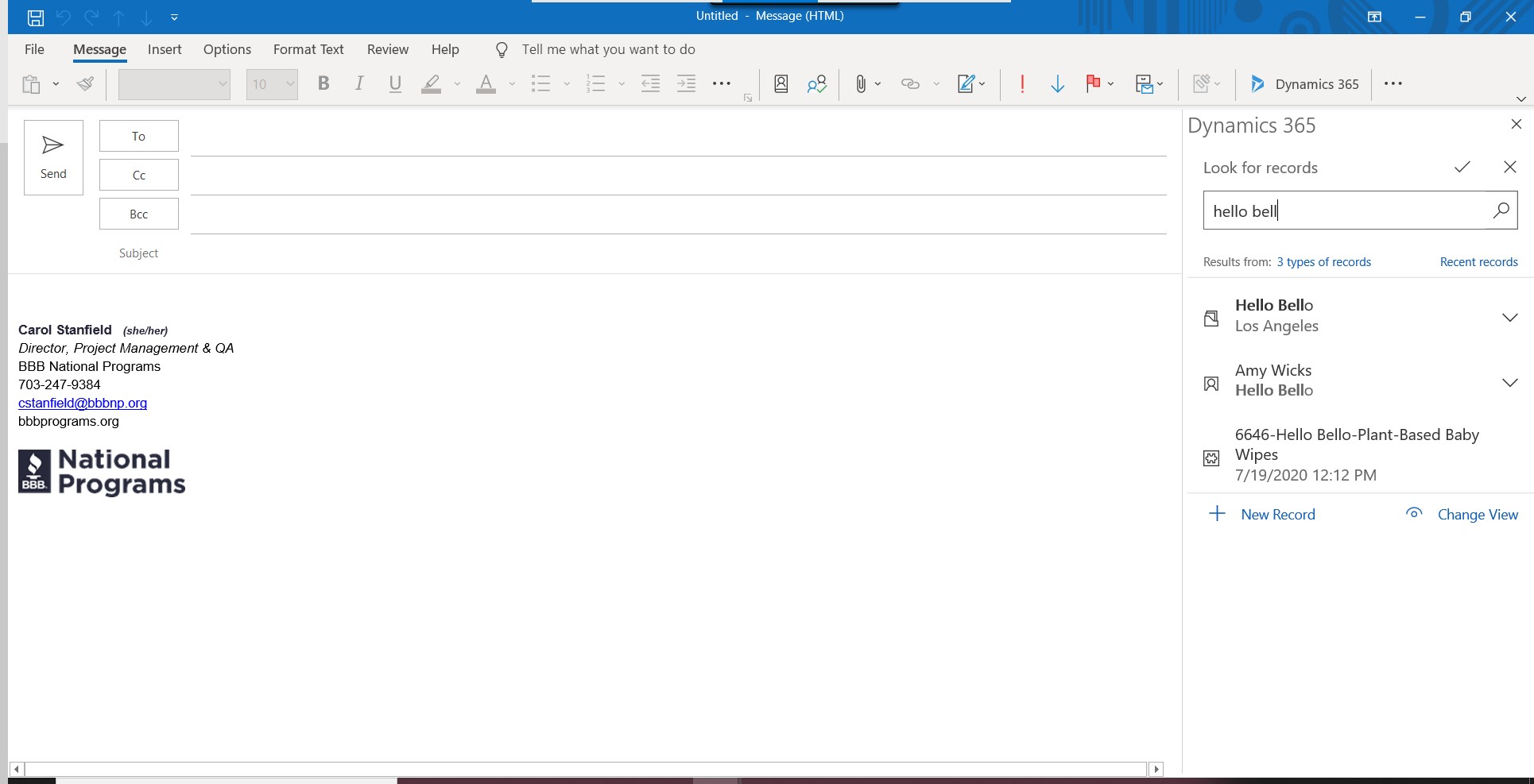
Task: Mark message as High Importance
Action: tap(1022, 83)
